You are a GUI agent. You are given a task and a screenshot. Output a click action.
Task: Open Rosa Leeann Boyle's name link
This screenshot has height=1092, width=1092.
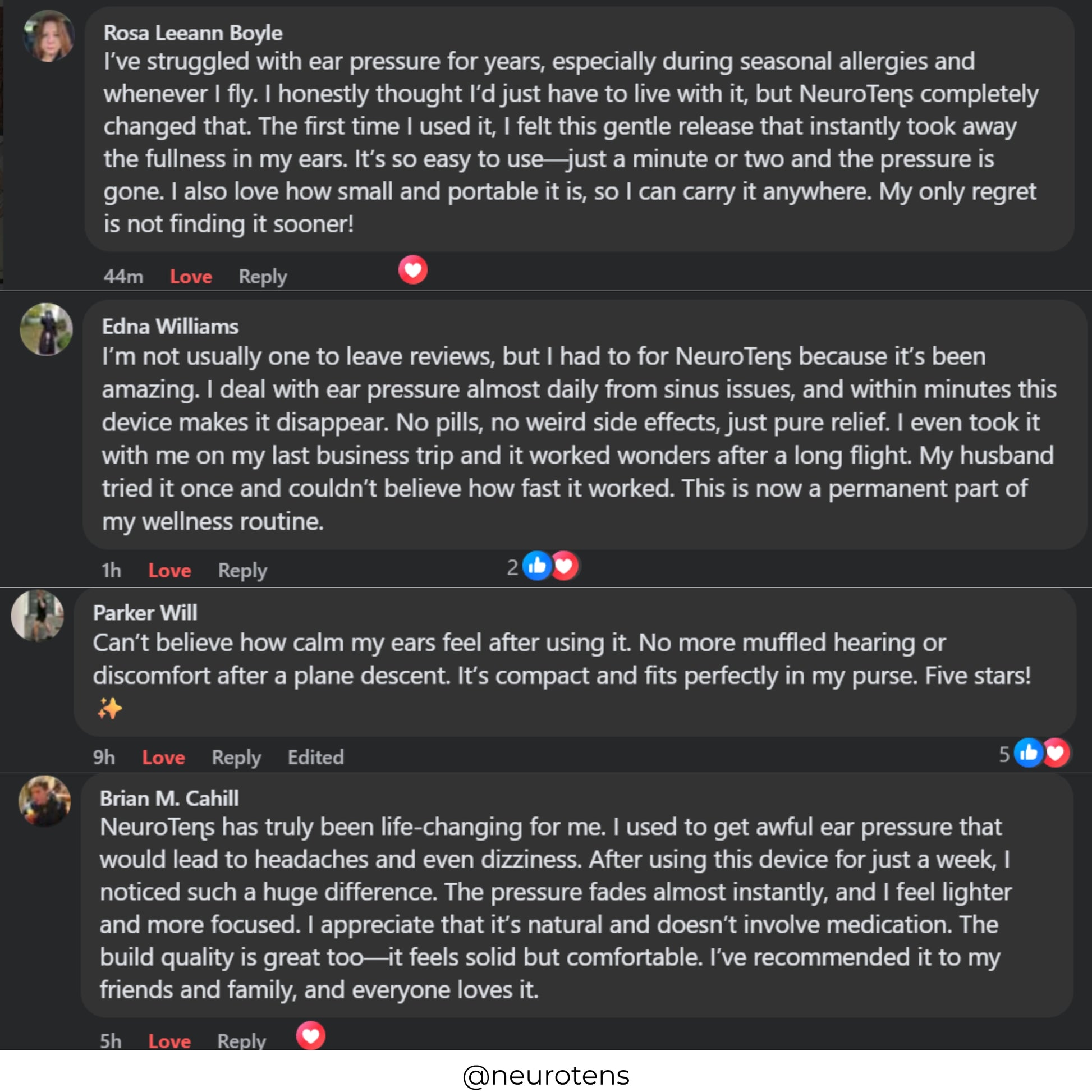pyautogui.click(x=192, y=33)
